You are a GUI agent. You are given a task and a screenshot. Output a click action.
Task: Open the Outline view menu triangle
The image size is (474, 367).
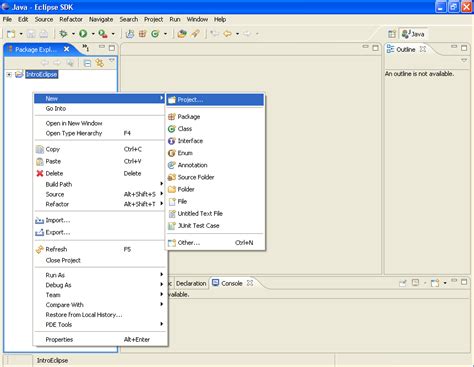pyautogui.click(x=464, y=60)
